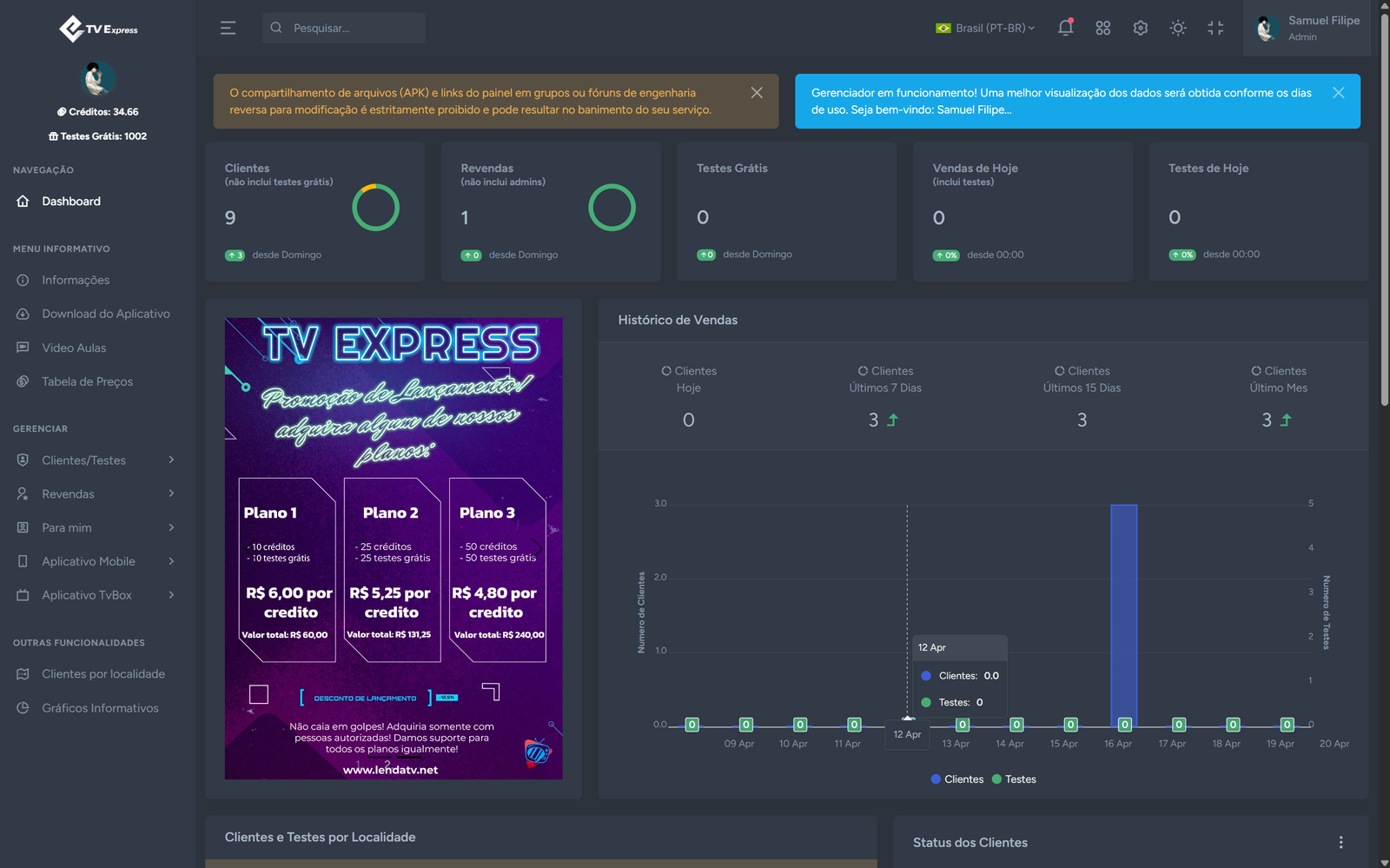The height and width of the screenshot is (868, 1390).
Task: Click the Download do Aplicativo cloud icon
Action: click(23, 314)
